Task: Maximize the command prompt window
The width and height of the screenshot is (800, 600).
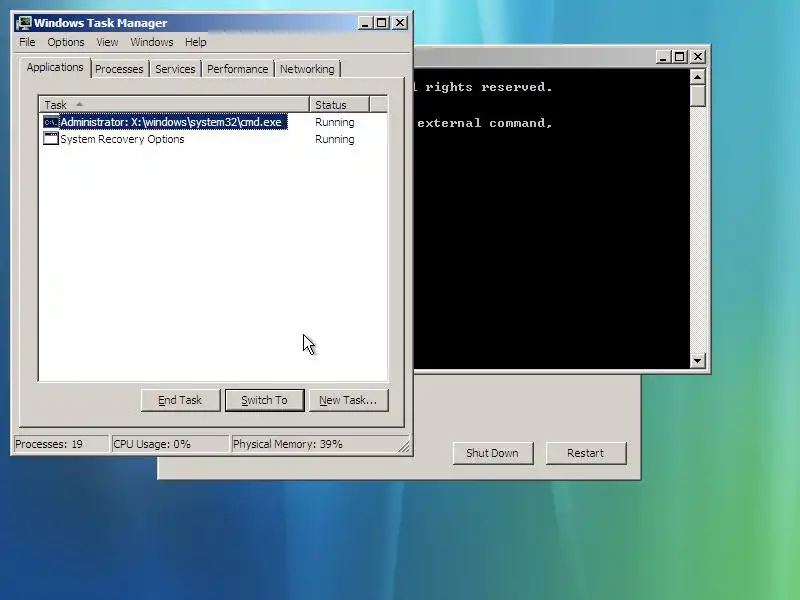Action: (680, 57)
